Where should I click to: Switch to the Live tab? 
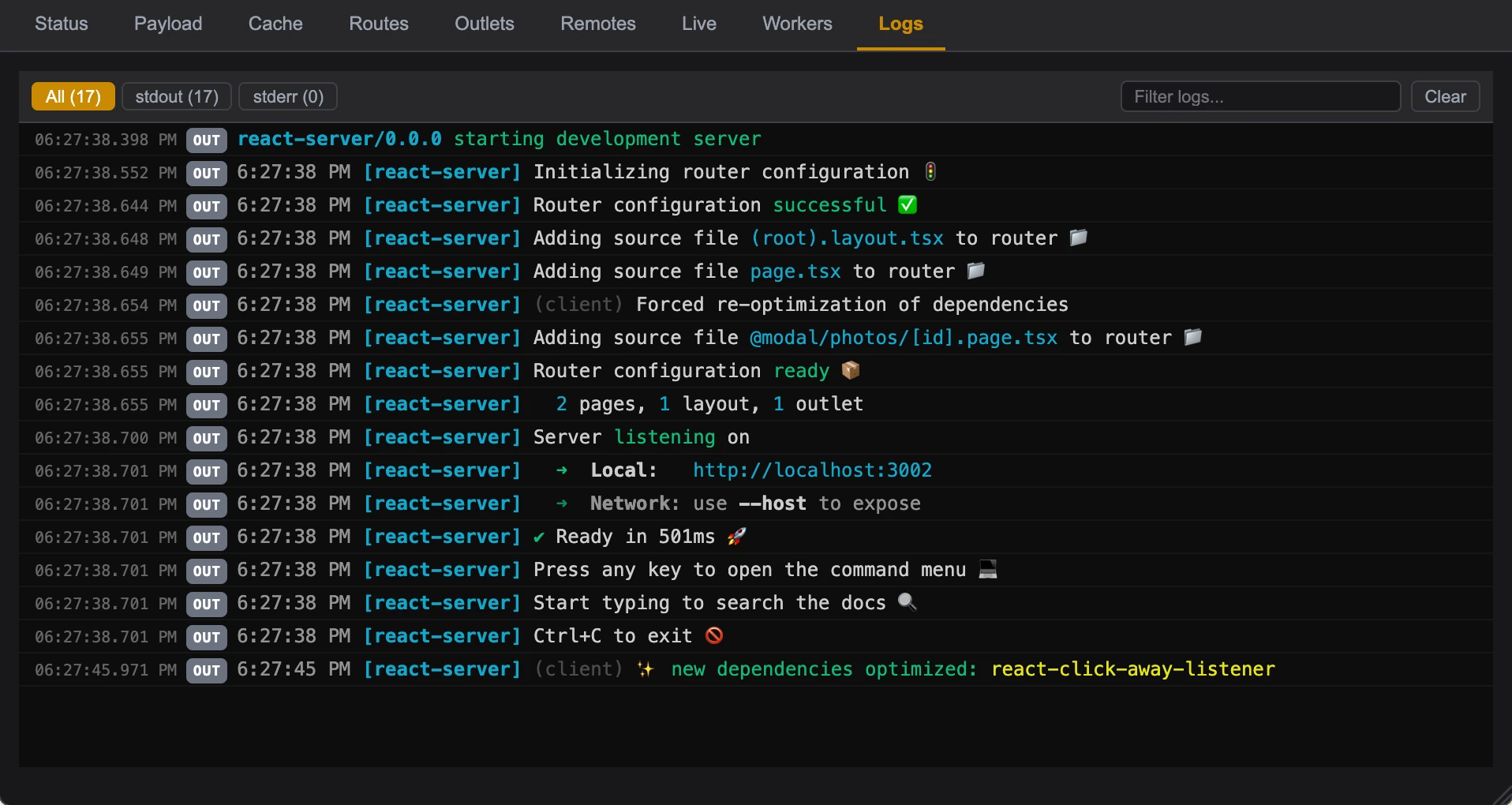tap(699, 24)
